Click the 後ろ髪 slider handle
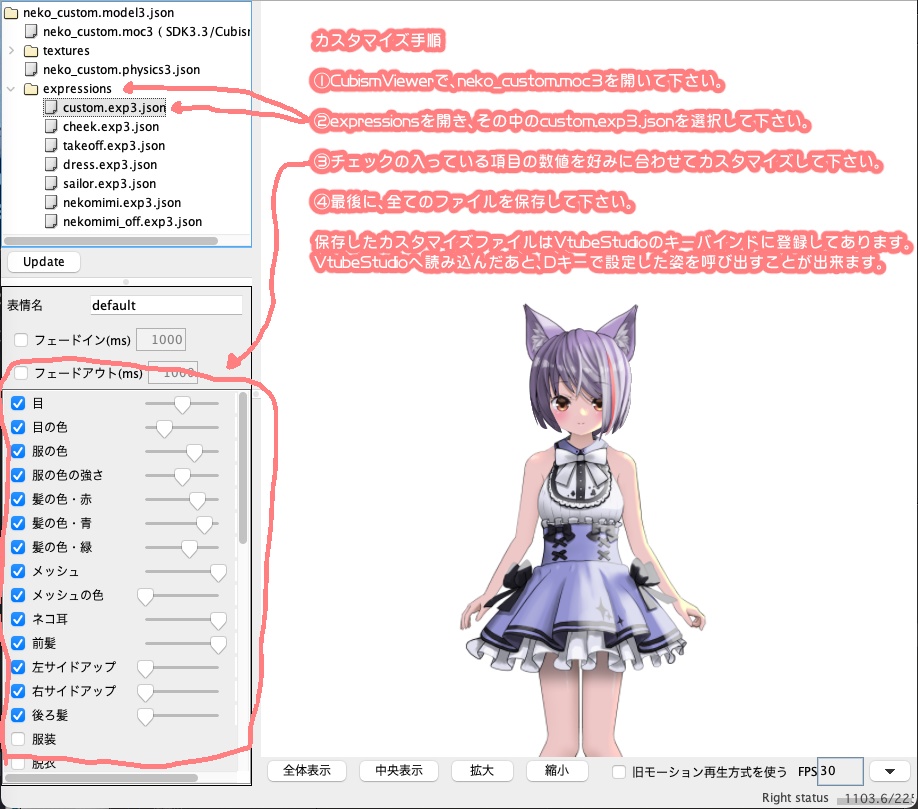918x809 pixels. coord(145,717)
